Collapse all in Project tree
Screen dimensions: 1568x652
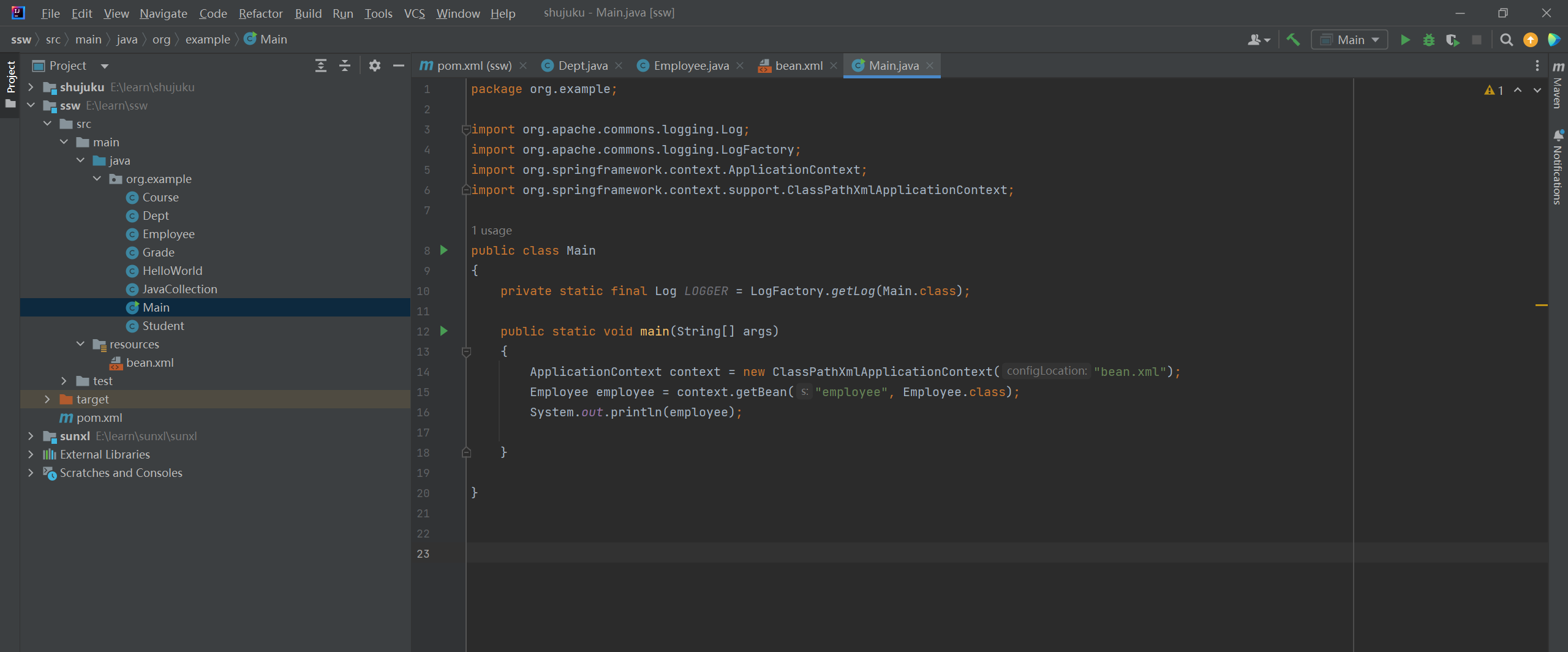click(x=345, y=66)
